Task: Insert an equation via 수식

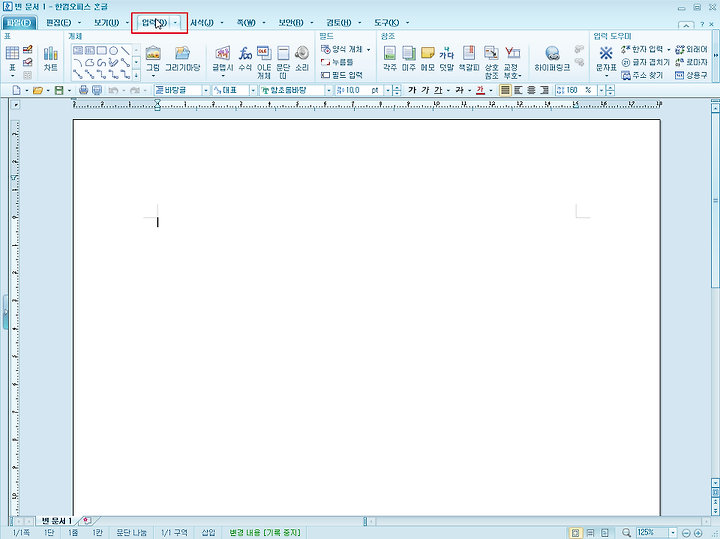Action: (x=245, y=58)
